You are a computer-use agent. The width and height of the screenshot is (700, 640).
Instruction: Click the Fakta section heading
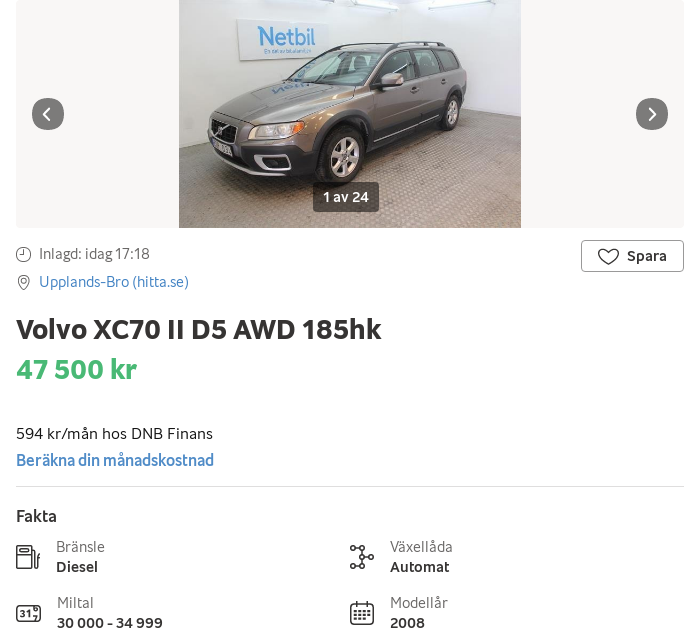click(36, 516)
